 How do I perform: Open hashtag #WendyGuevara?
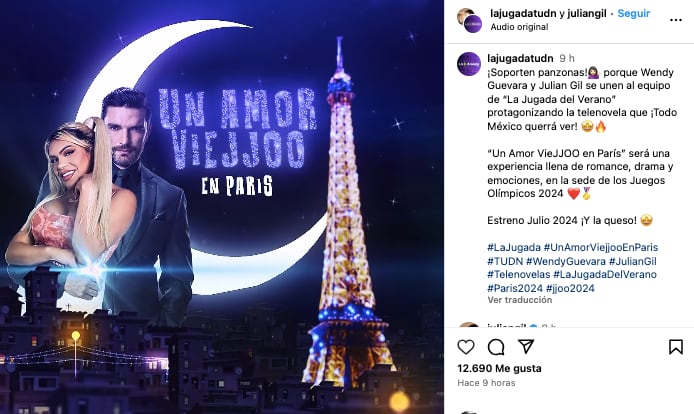click(x=566, y=261)
